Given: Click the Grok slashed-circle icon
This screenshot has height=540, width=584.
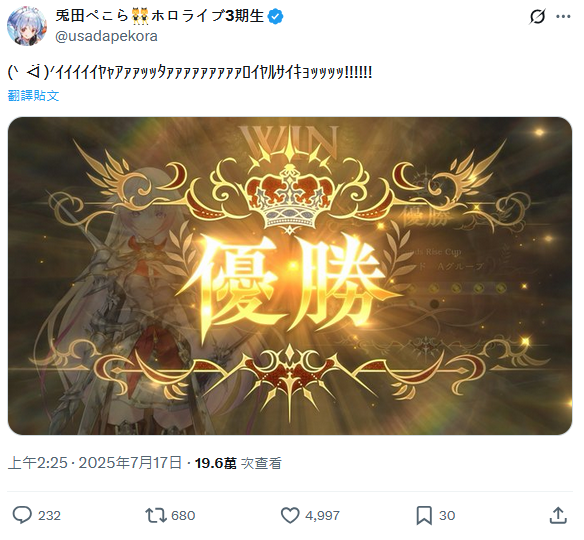Looking at the screenshot, I should click(x=537, y=16).
